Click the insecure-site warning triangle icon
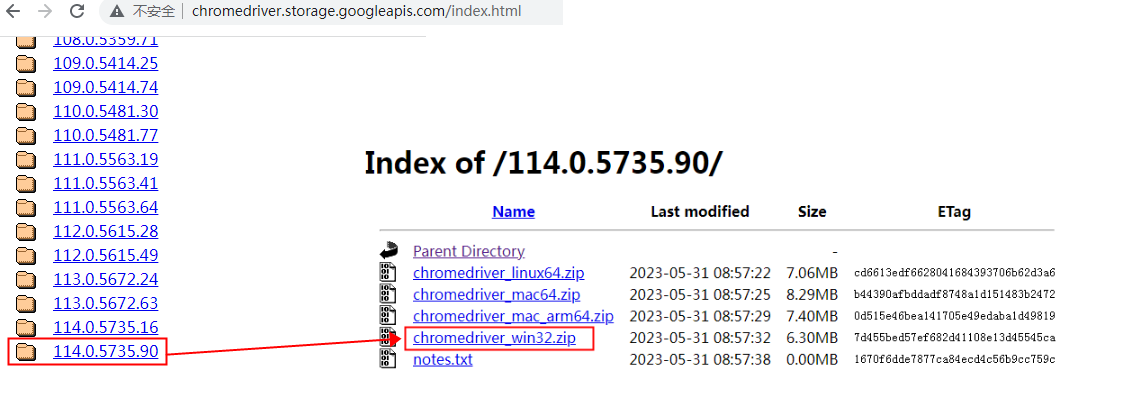1122x413 pixels. coord(115,11)
